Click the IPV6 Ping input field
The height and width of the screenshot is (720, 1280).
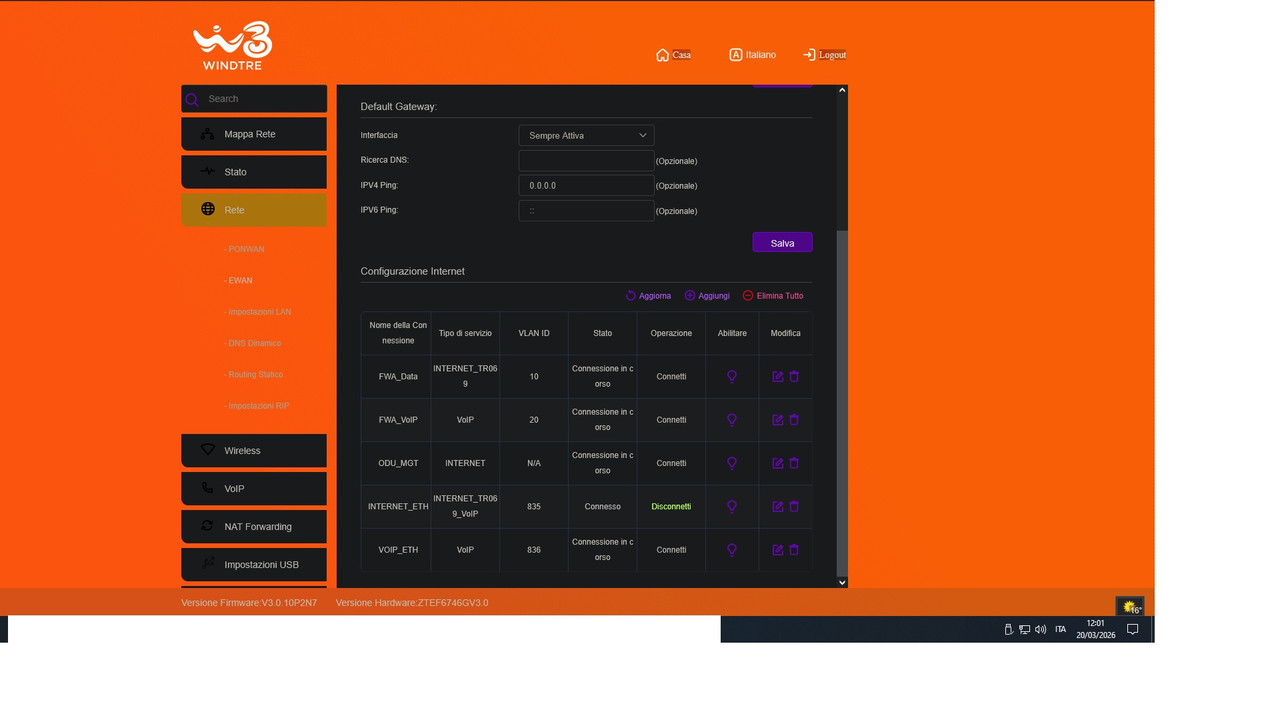(587, 210)
